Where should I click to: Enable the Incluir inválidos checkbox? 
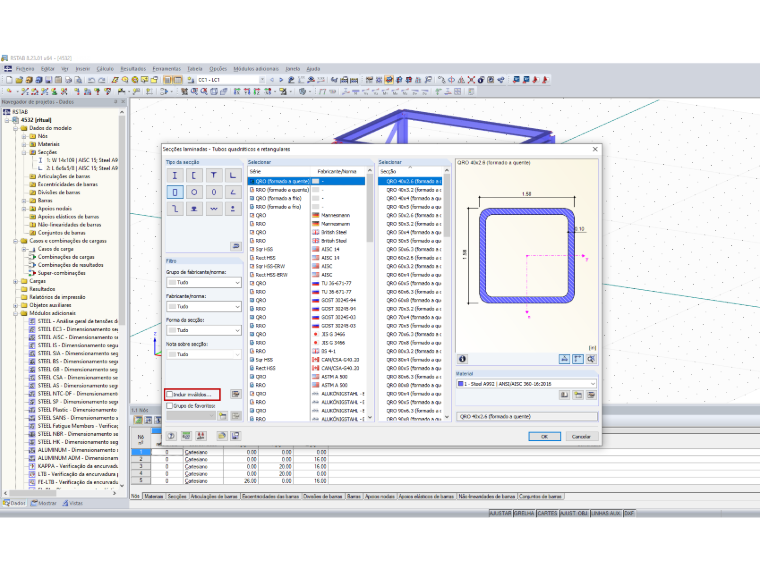click(170, 395)
